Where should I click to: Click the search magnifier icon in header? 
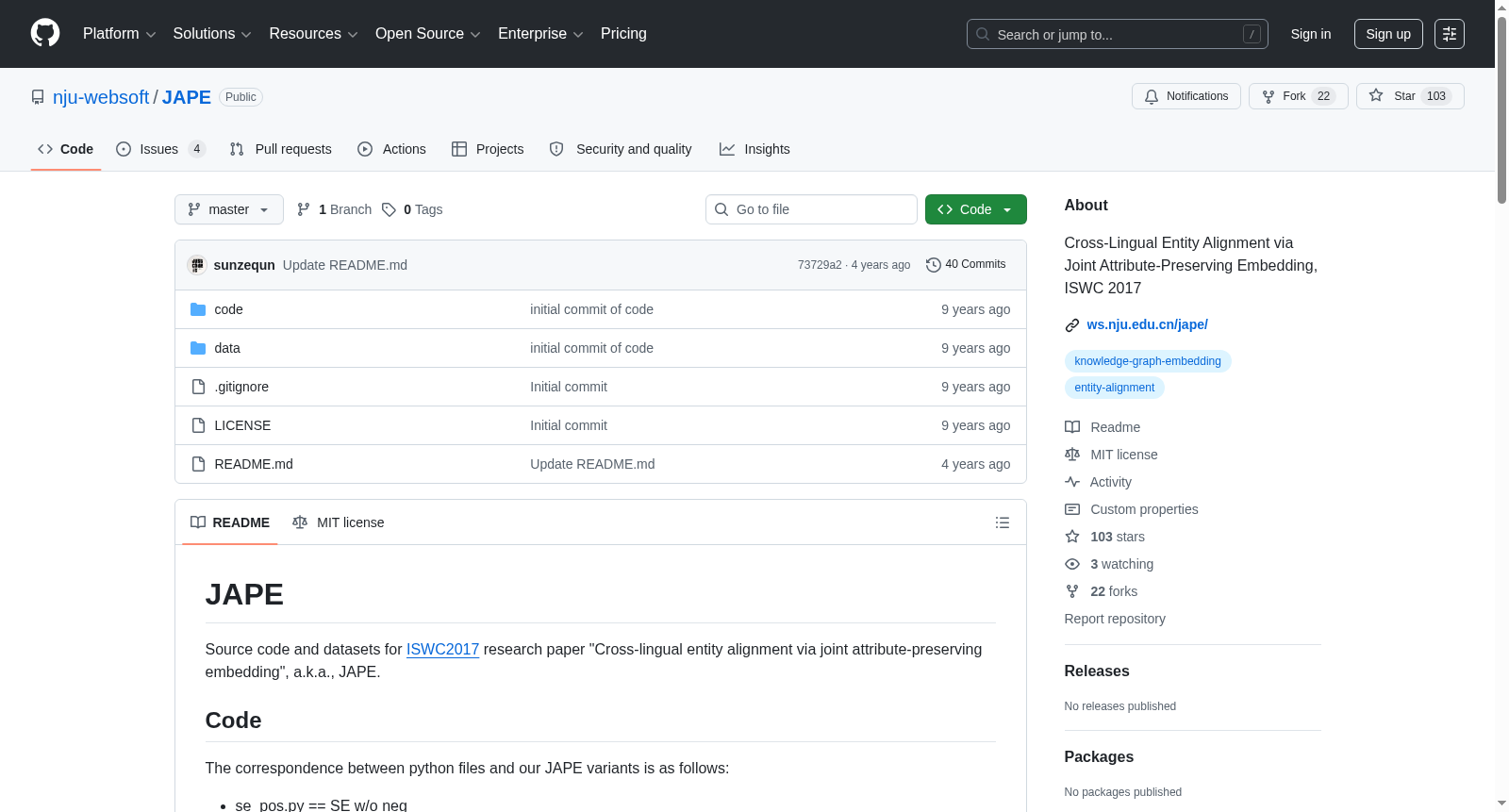[x=983, y=34]
